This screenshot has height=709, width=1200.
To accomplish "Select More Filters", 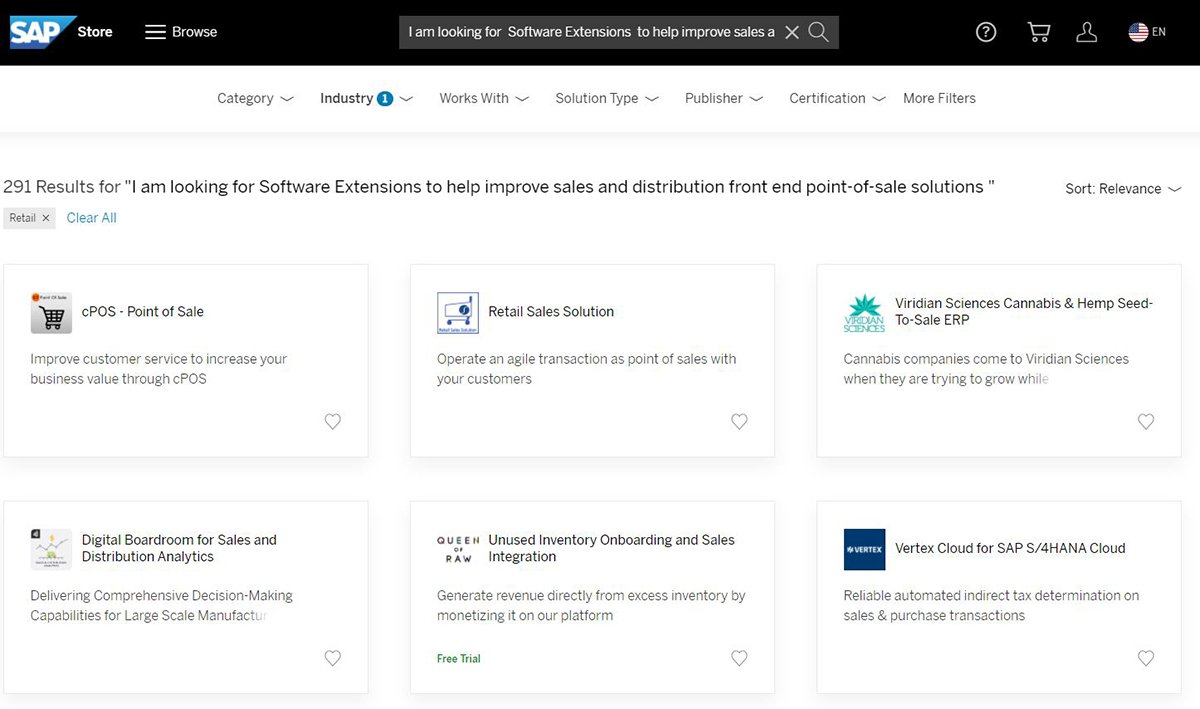I will pyautogui.click(x=939, y=98).
